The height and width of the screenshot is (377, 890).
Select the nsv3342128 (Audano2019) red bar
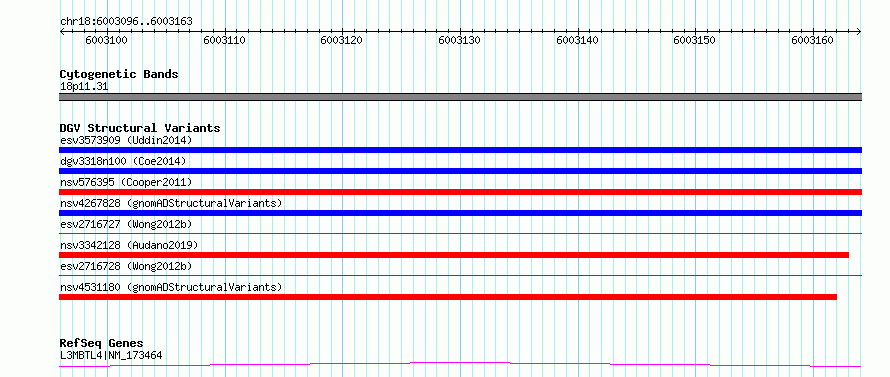454,255
